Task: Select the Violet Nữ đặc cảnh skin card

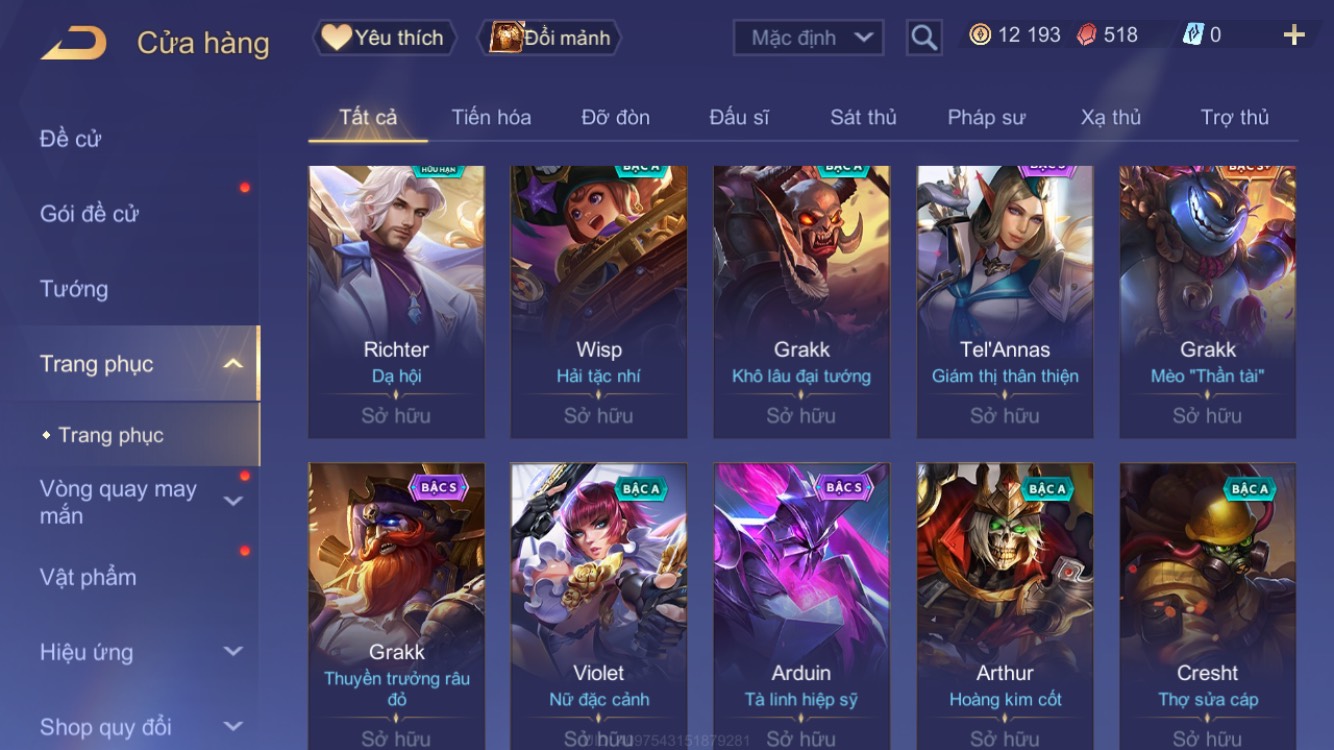Action: [x=598, y=606]
